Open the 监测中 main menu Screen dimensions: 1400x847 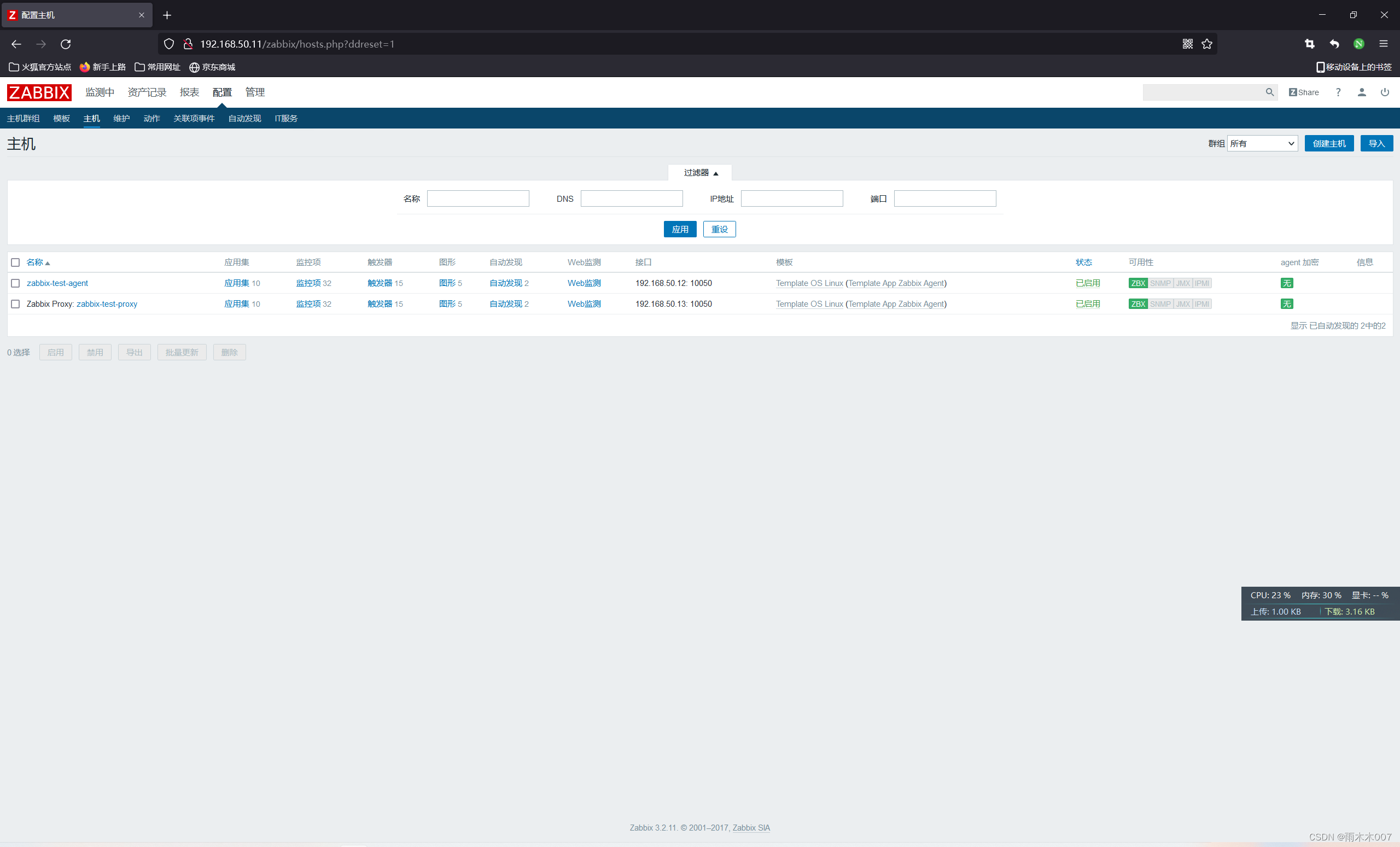[x=100, y=92]
